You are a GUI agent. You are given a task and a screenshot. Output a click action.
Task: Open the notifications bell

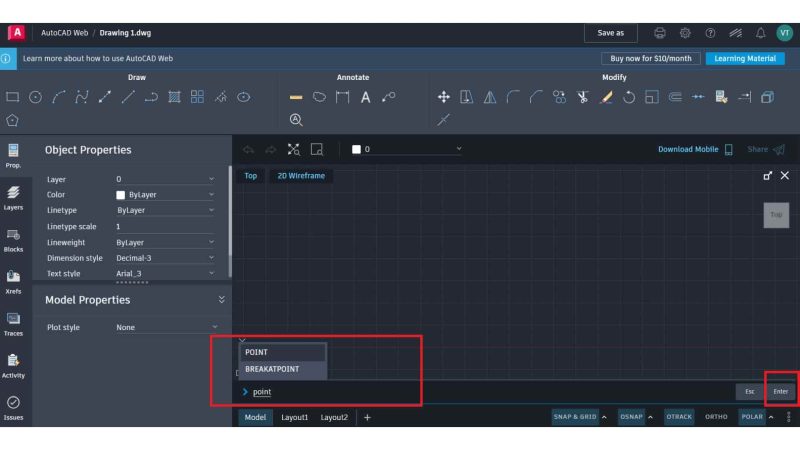pos(760,33)
